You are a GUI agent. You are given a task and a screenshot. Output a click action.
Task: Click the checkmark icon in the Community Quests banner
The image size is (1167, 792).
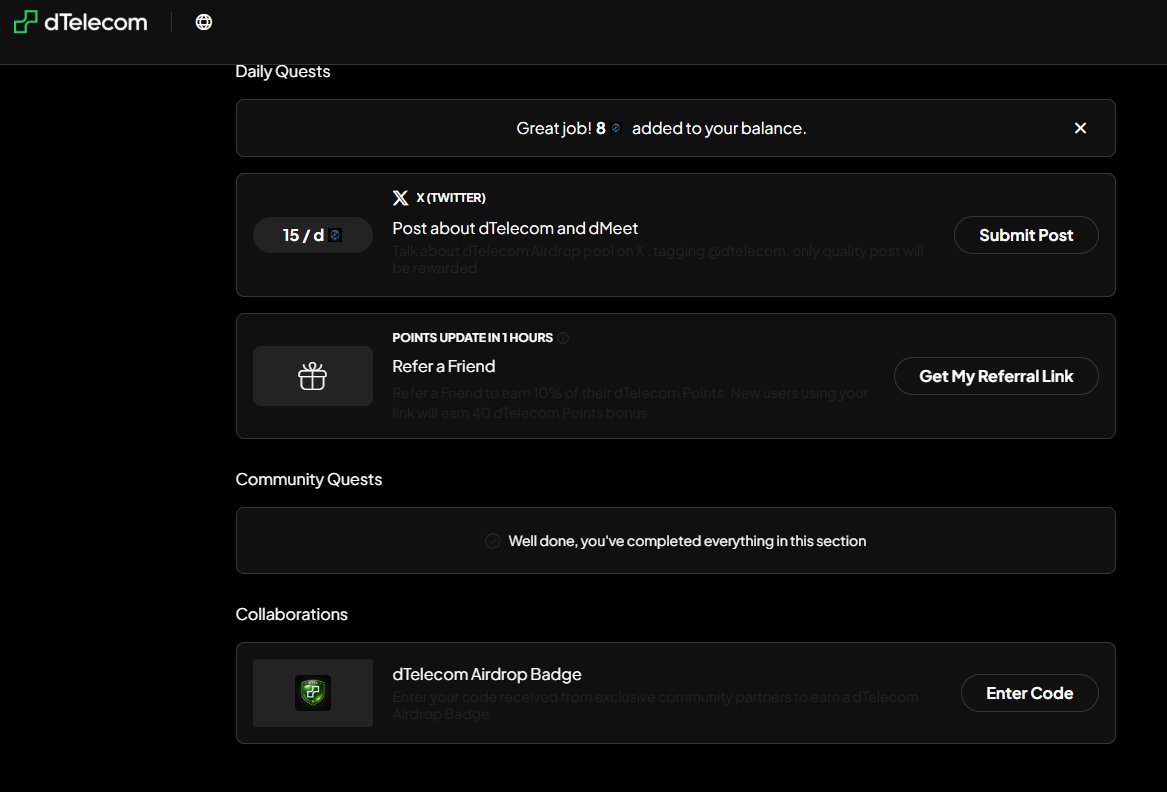[x=493, y=541]
